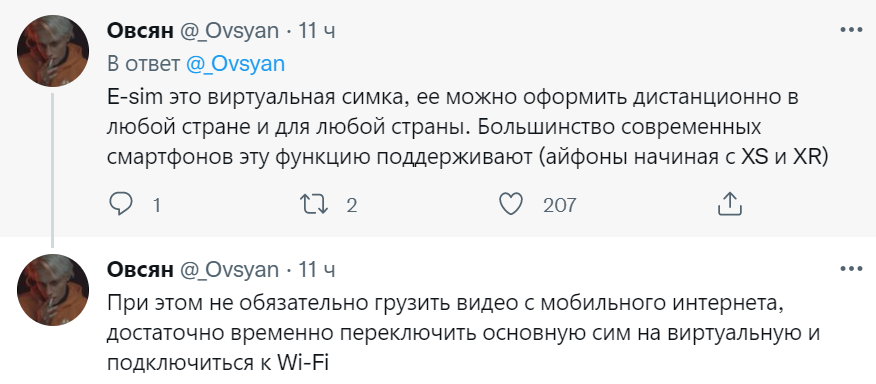Viewport: 876px width, 384px height.
Task: Click the reply count '1'
Action: [156, 206]
